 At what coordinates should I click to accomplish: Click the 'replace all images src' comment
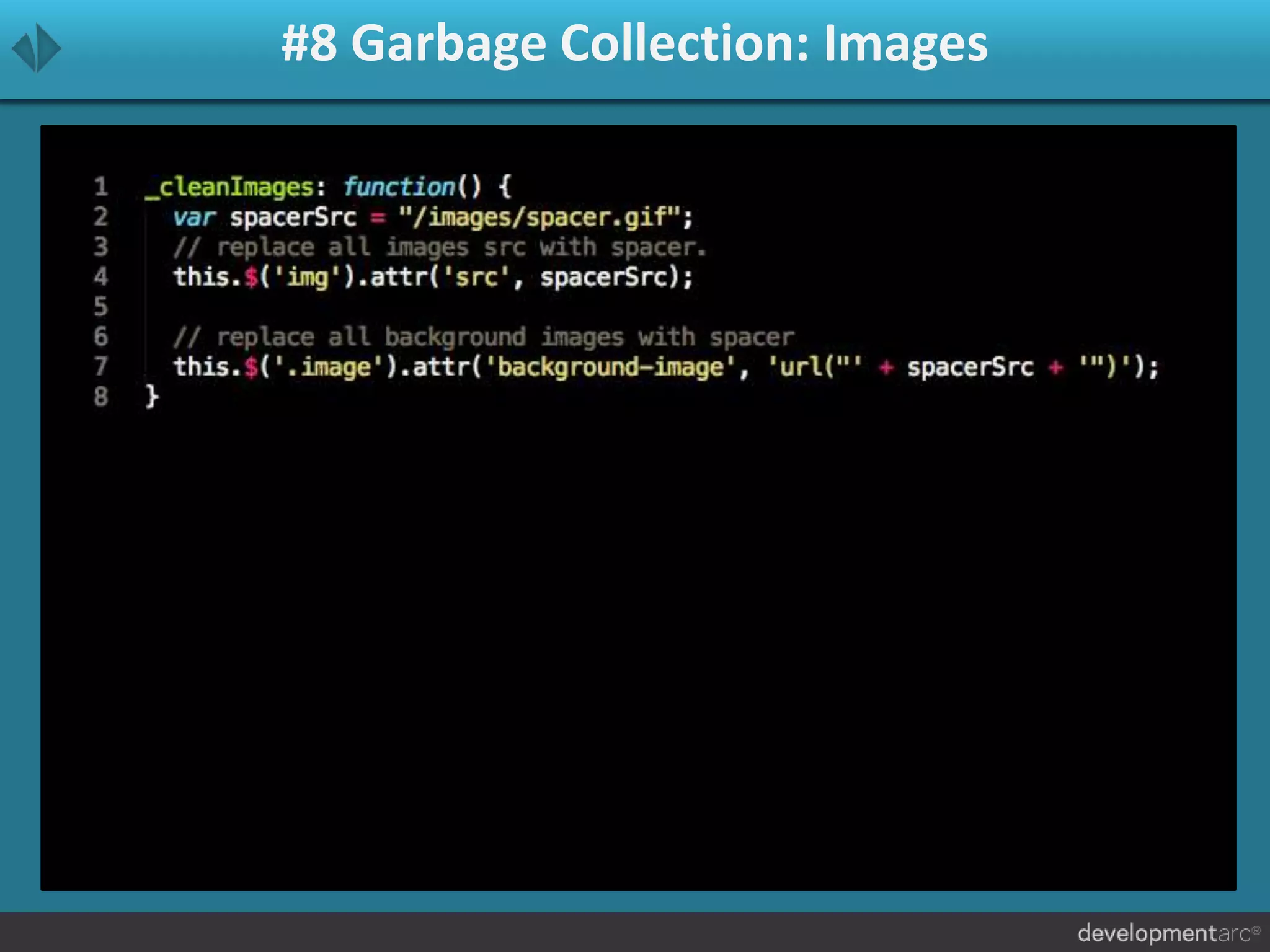(x=439, y=247)
